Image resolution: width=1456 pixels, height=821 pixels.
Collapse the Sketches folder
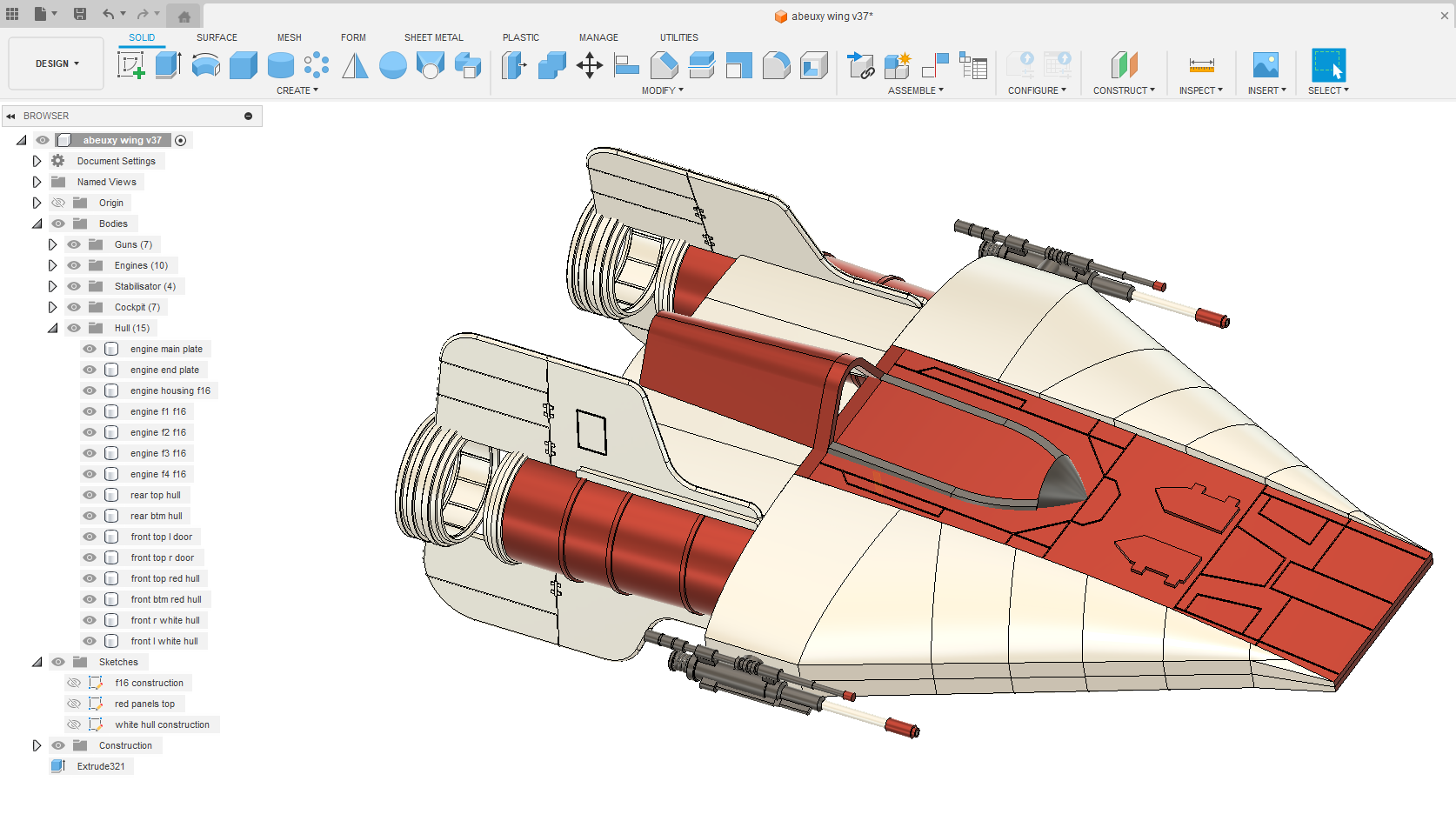[x=37, y=662]
